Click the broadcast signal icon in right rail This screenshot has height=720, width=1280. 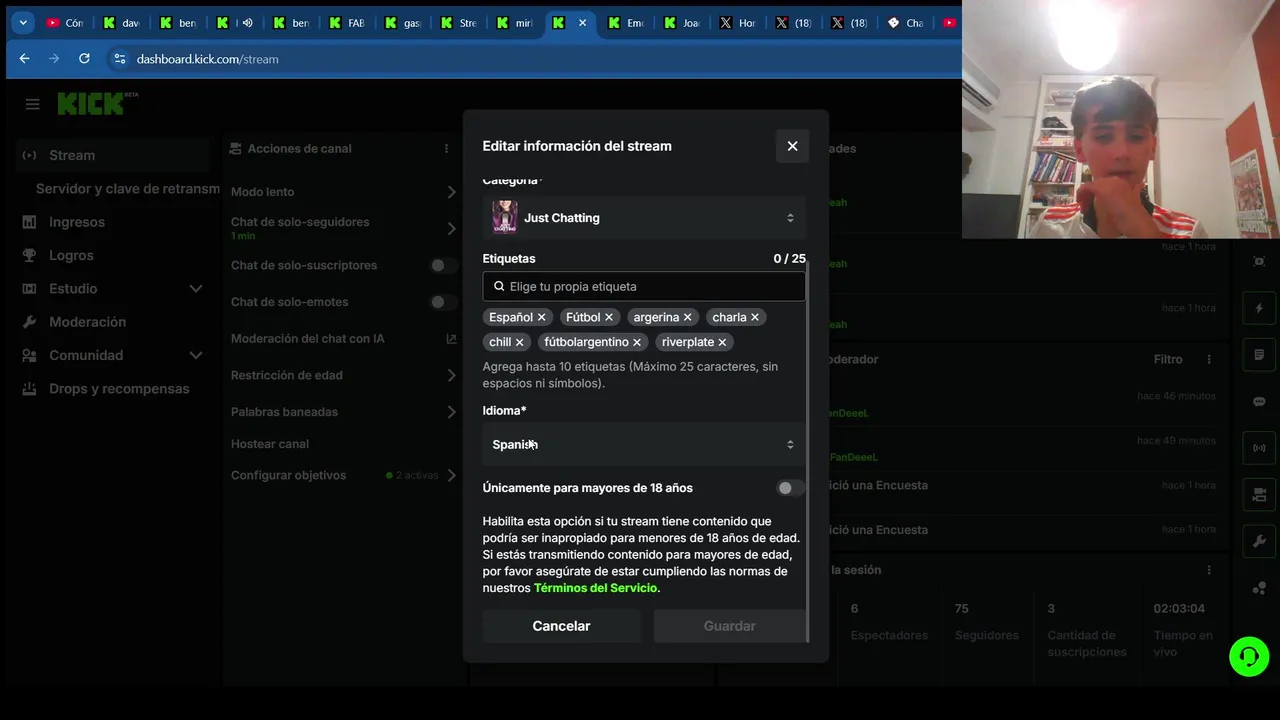(1259, 448)
